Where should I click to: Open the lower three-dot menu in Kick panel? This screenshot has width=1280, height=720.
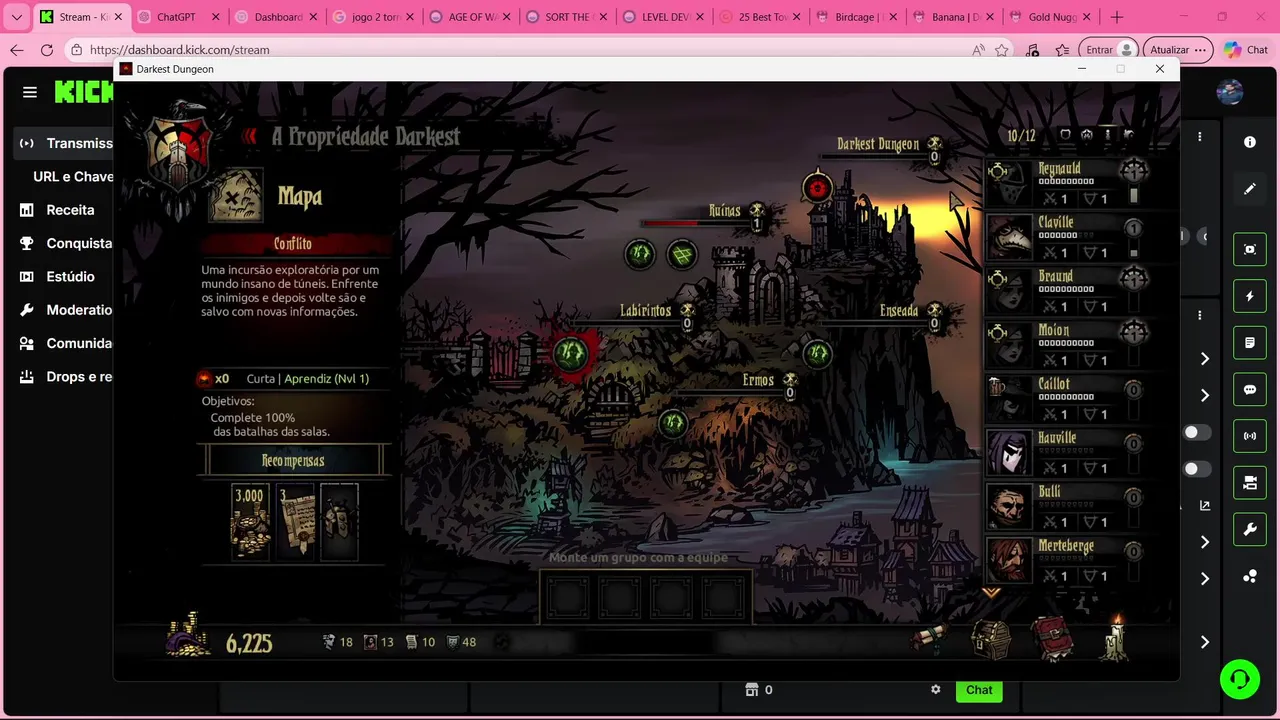pos(1200,315)
